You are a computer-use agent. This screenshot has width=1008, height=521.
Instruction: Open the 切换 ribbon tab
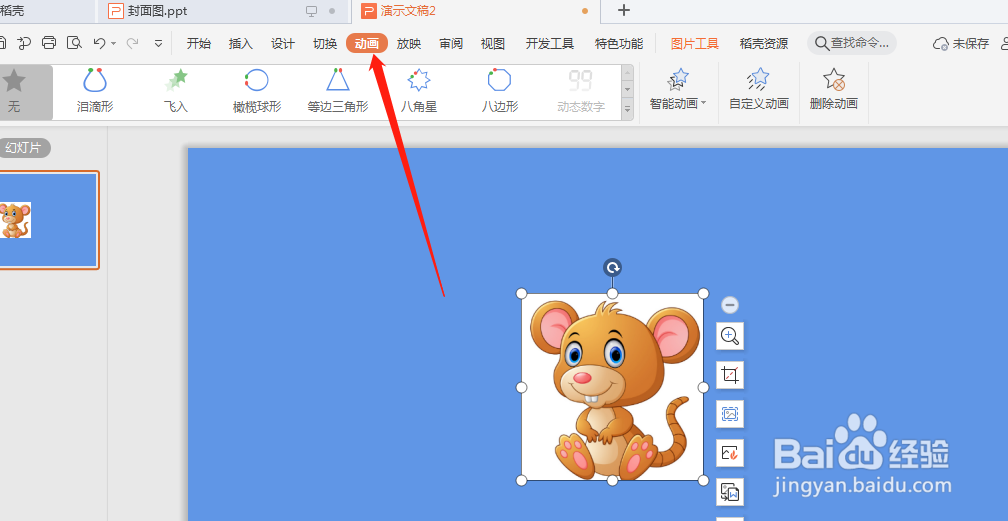coord(325,44)
